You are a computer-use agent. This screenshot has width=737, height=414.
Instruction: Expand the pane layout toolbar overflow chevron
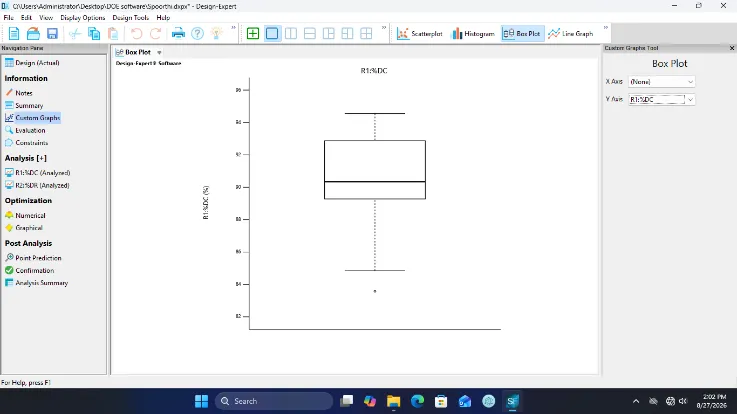pyautogui.click(x=384, y=28)
